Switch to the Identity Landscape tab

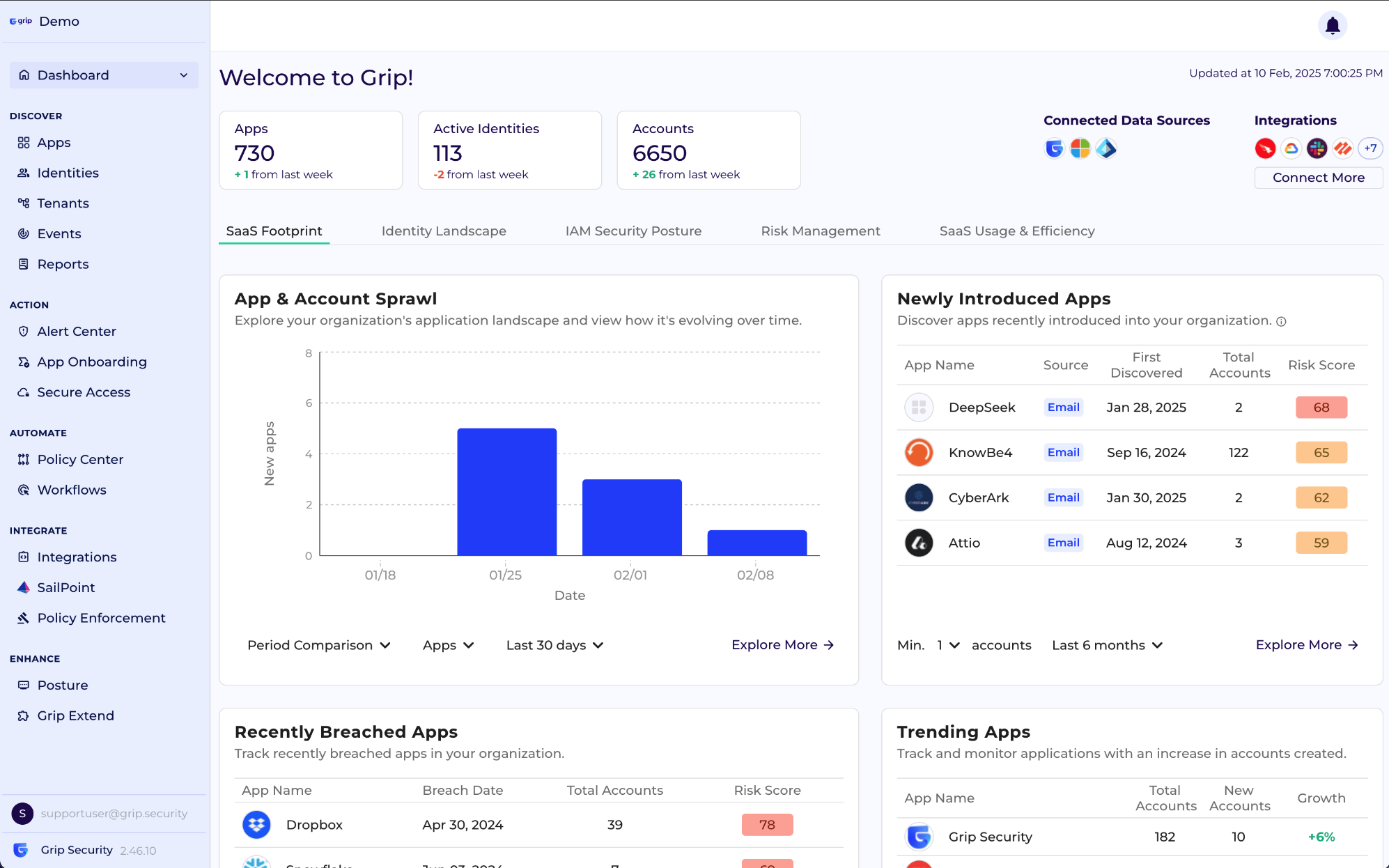[444, 231]
